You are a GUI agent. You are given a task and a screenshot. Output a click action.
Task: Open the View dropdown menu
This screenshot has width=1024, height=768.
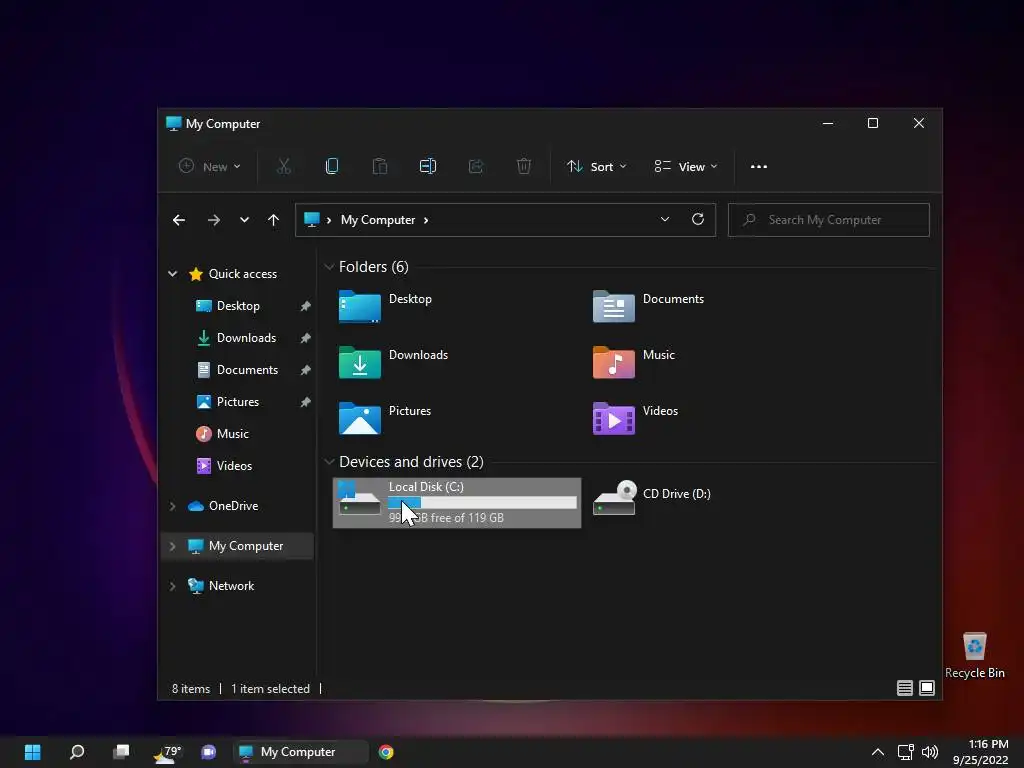(686, 167)
